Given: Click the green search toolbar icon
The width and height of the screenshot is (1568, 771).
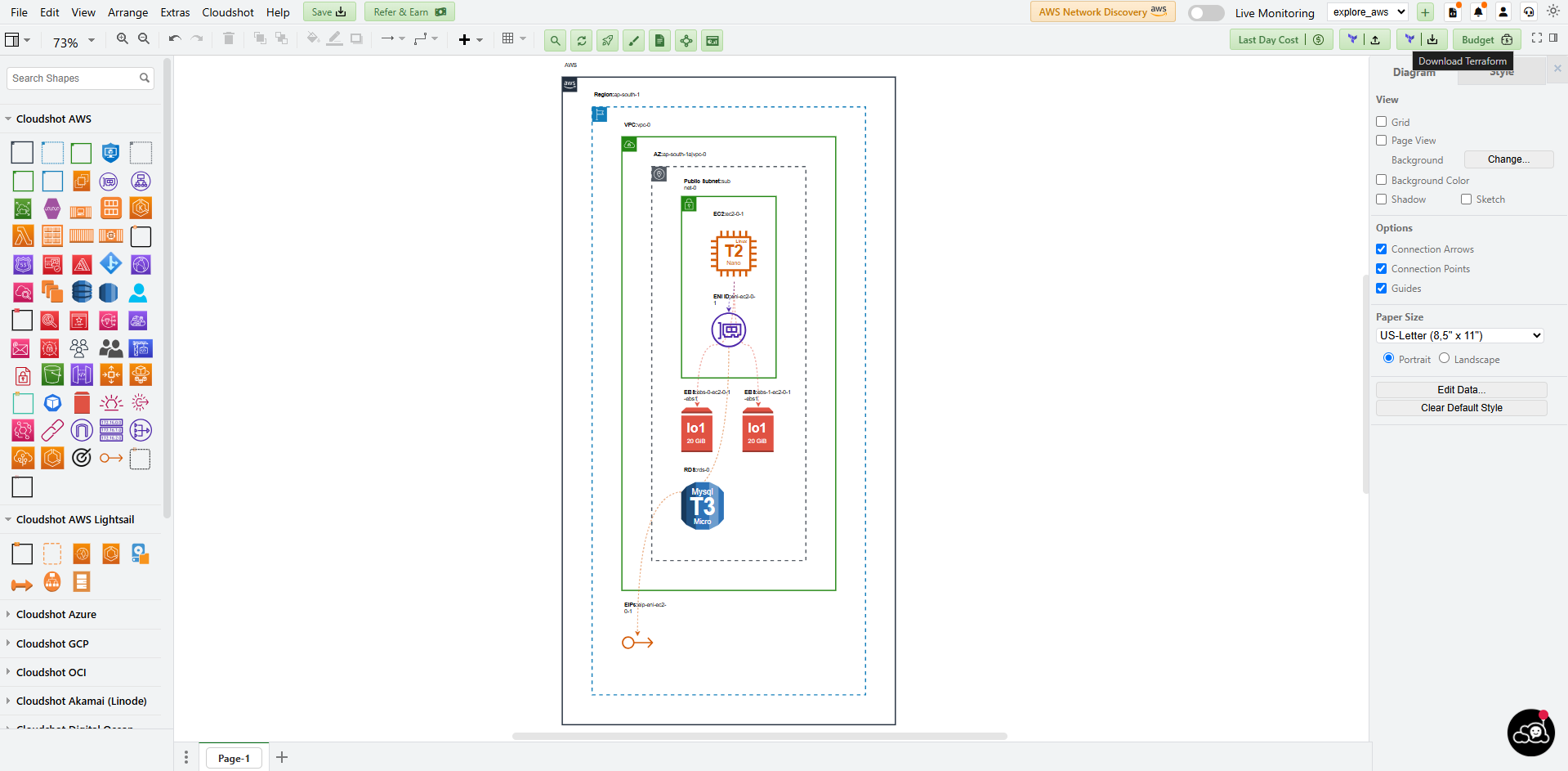Looking at the screenshot, I should [556, 40].
